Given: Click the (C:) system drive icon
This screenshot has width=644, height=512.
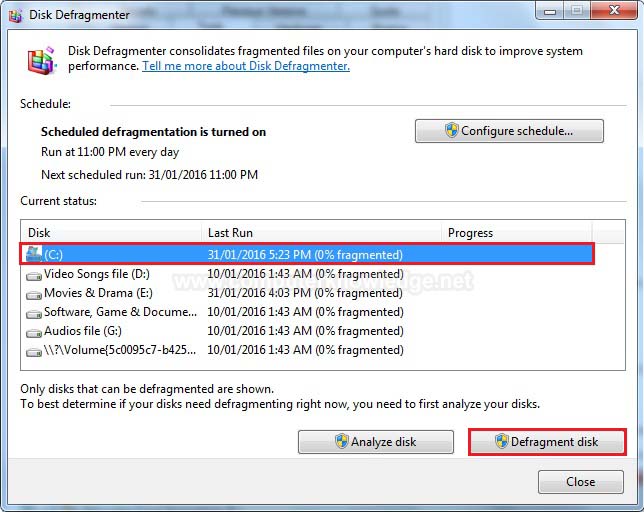Looking at the screenshot, I should tap(34, 254).
